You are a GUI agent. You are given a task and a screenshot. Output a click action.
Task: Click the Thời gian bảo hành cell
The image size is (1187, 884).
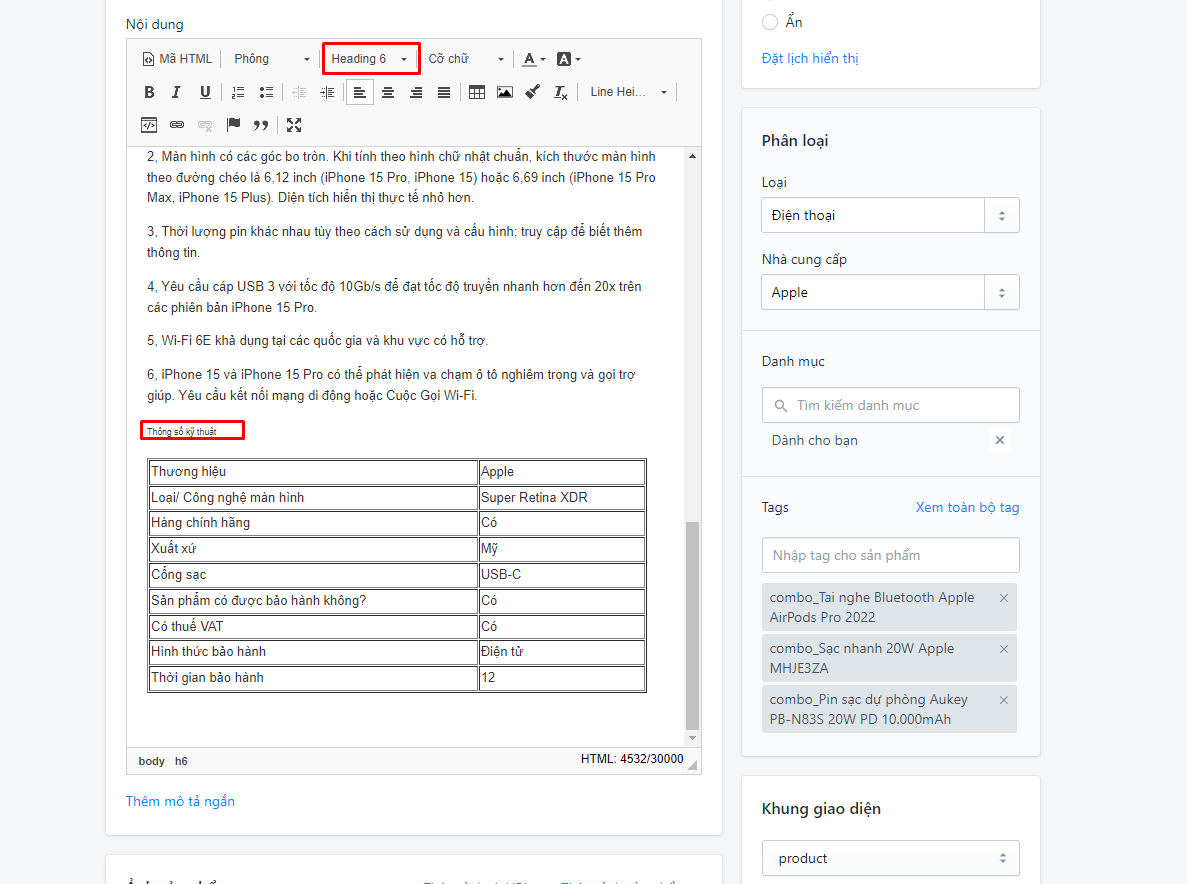[313, 677]
